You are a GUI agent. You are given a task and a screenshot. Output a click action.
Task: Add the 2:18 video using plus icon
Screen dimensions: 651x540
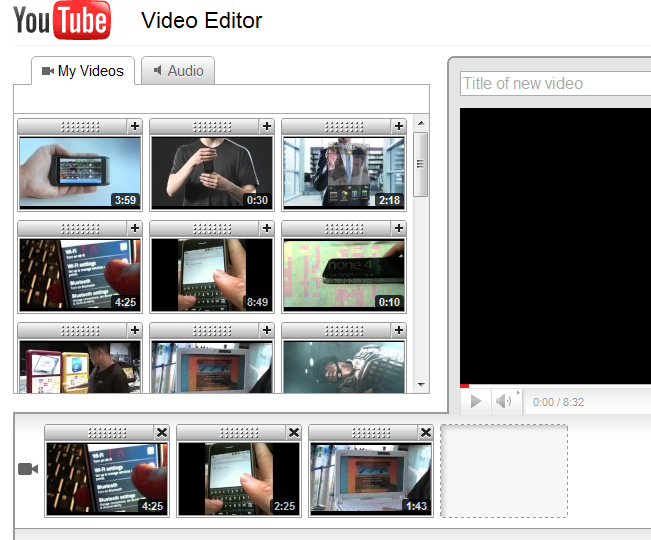point(399,126)
